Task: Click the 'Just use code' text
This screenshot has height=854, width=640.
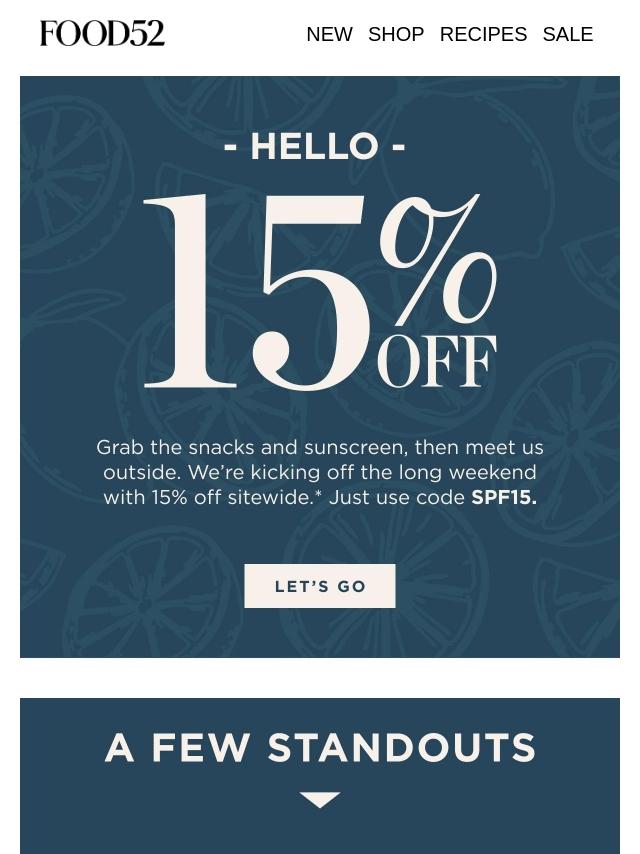Action: coord(397,497)
